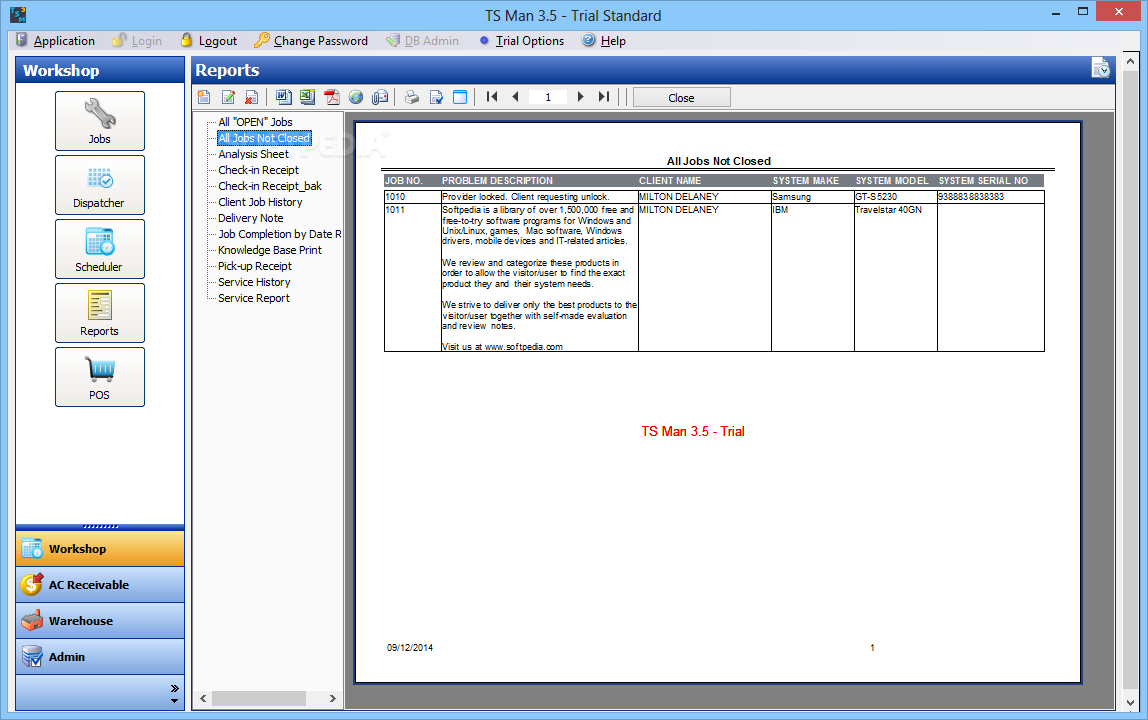Click the DB Admin menu item
This screenshot has width=1148, height=720.
423,41
